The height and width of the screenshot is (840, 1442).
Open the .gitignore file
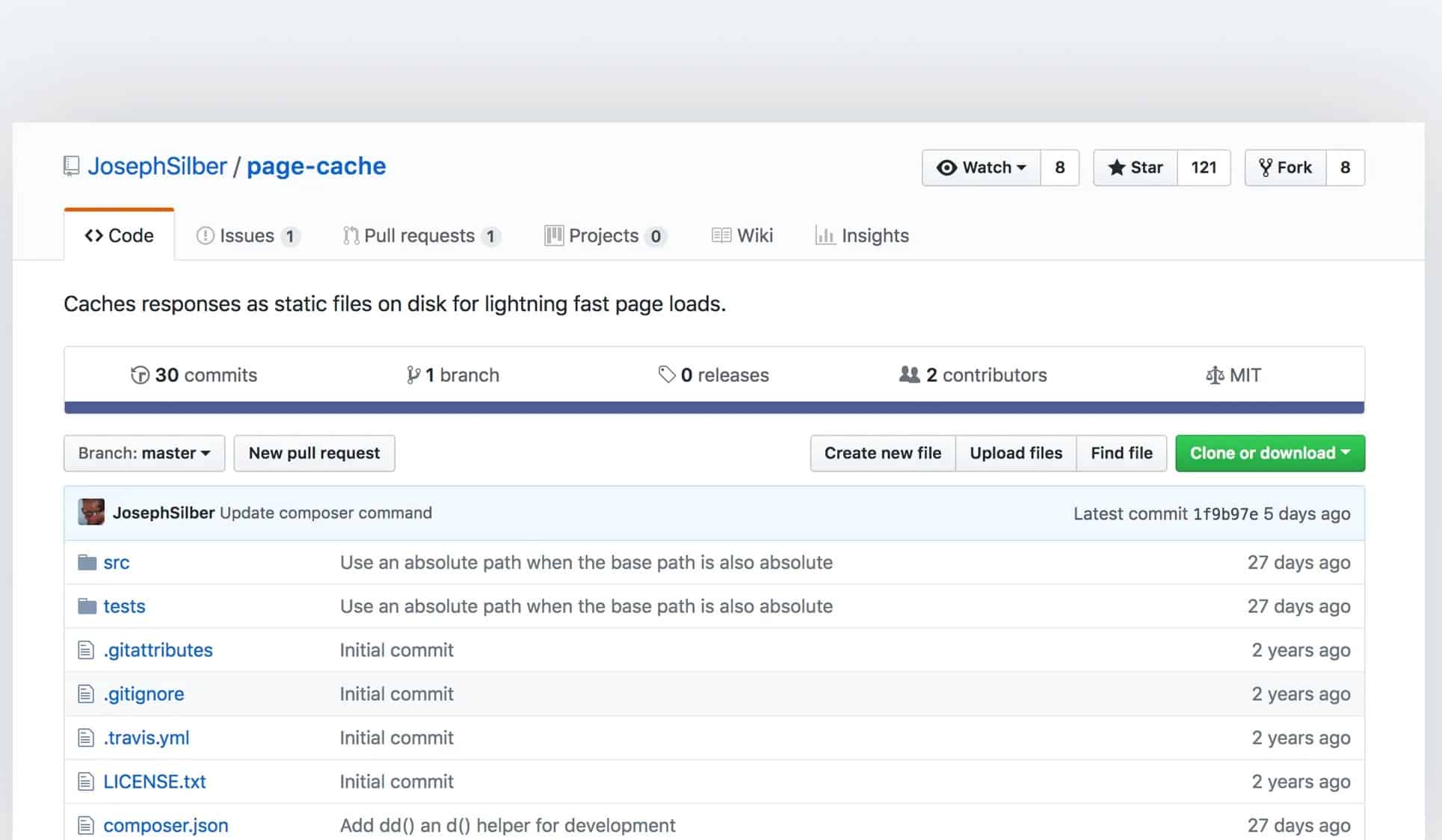click(144, 694)
